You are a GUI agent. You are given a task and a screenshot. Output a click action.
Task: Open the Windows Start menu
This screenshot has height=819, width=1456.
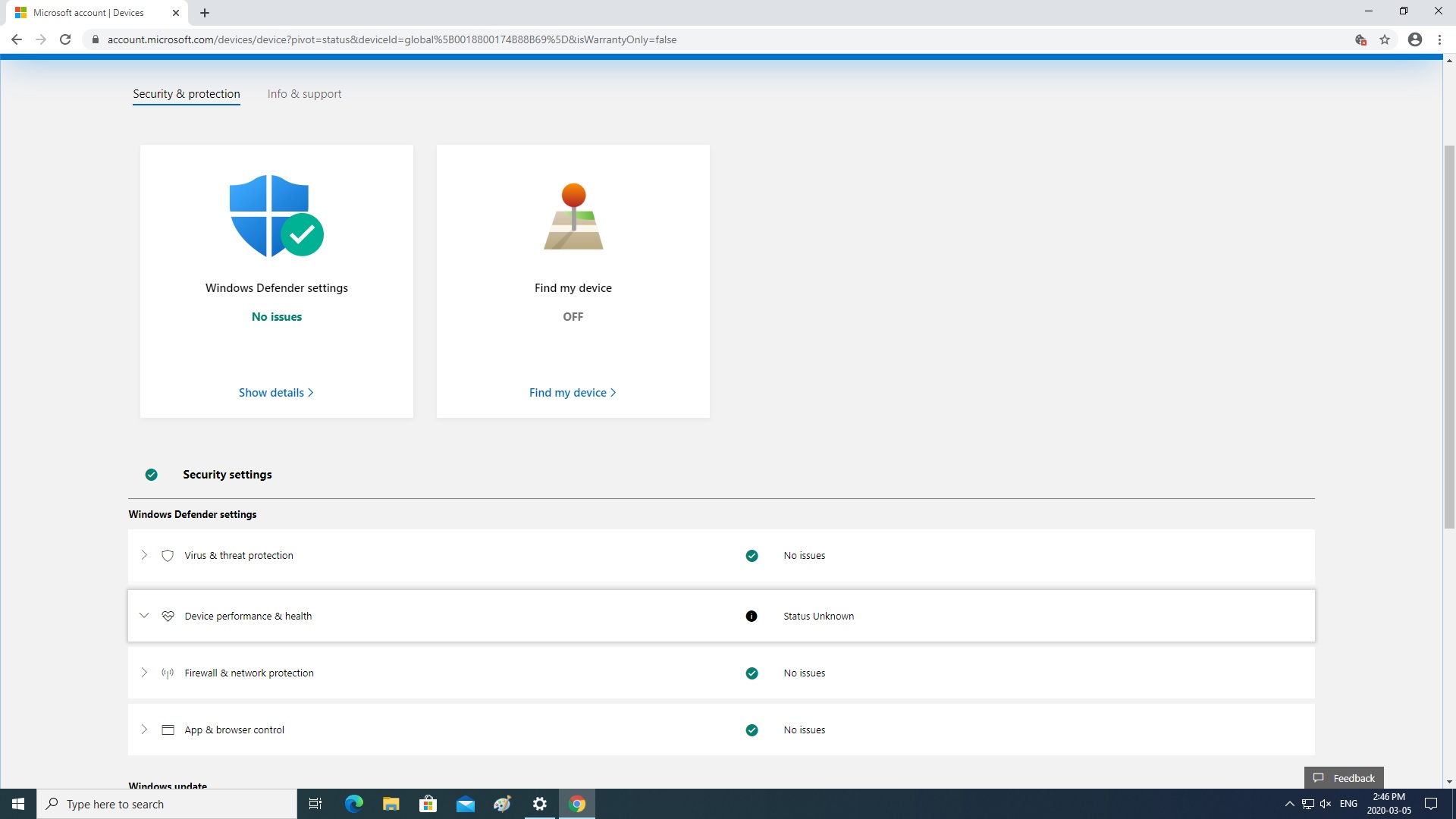pos(18,804)
